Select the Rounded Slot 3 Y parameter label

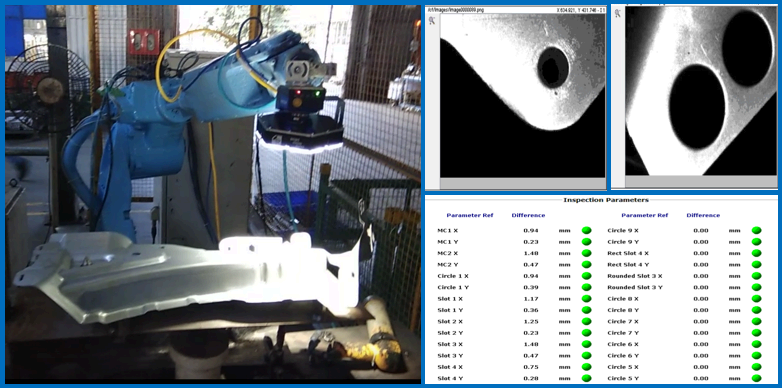[x=635, y=287]
